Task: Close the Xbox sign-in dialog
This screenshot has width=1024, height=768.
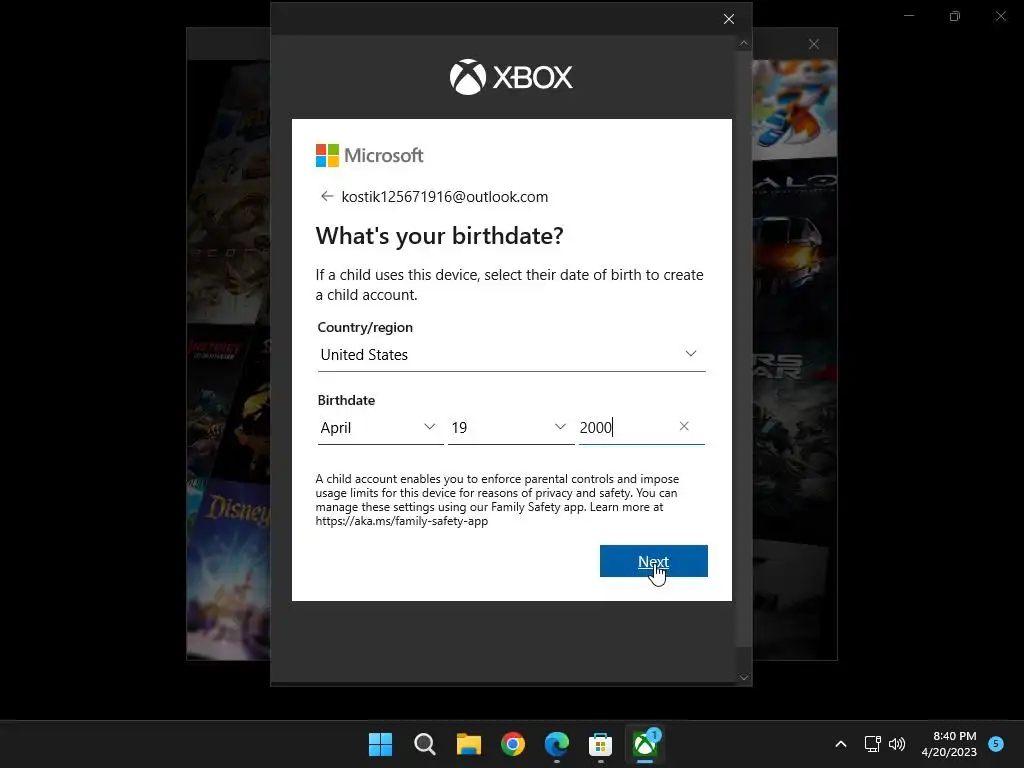Action: pos(729,19)
